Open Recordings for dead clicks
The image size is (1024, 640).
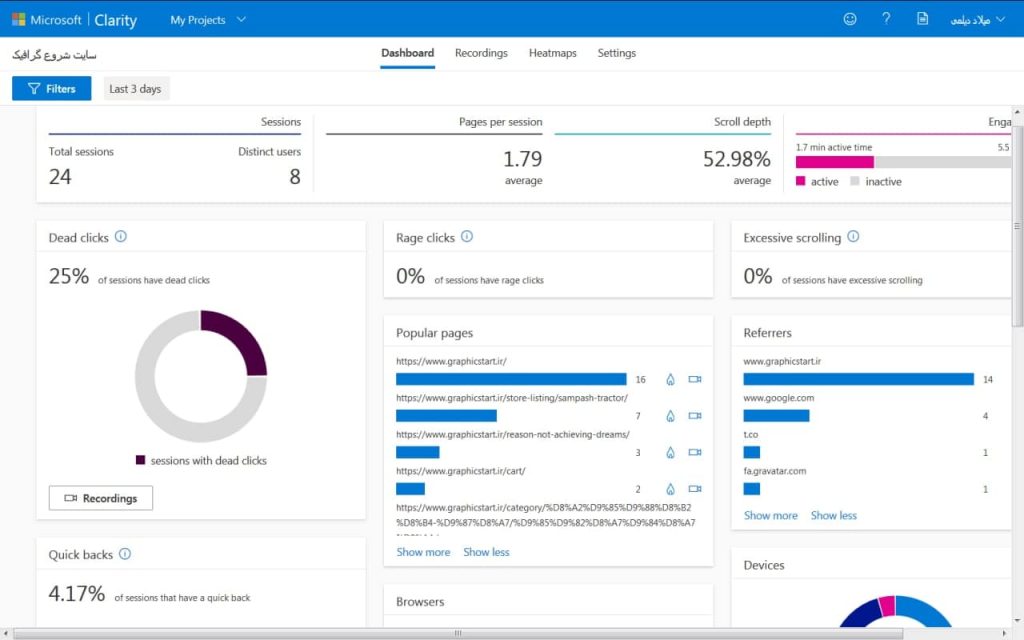[x=101, y=498]
